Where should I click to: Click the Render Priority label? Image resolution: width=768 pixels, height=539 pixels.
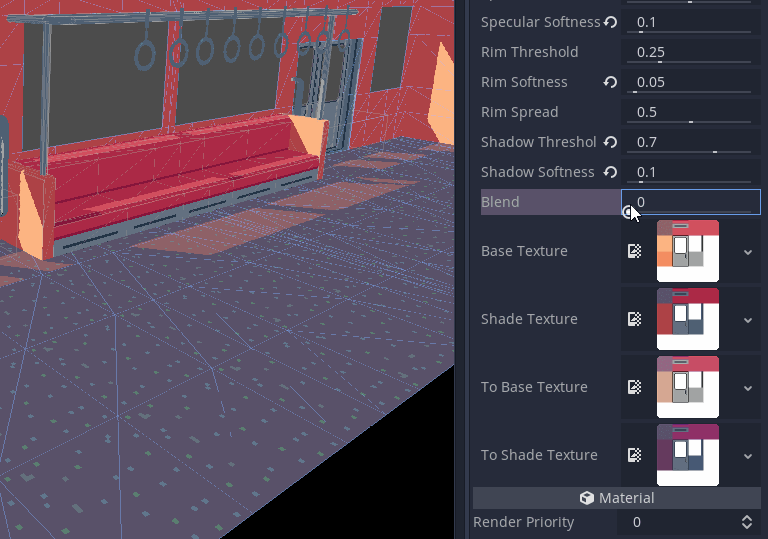point(523,522)
